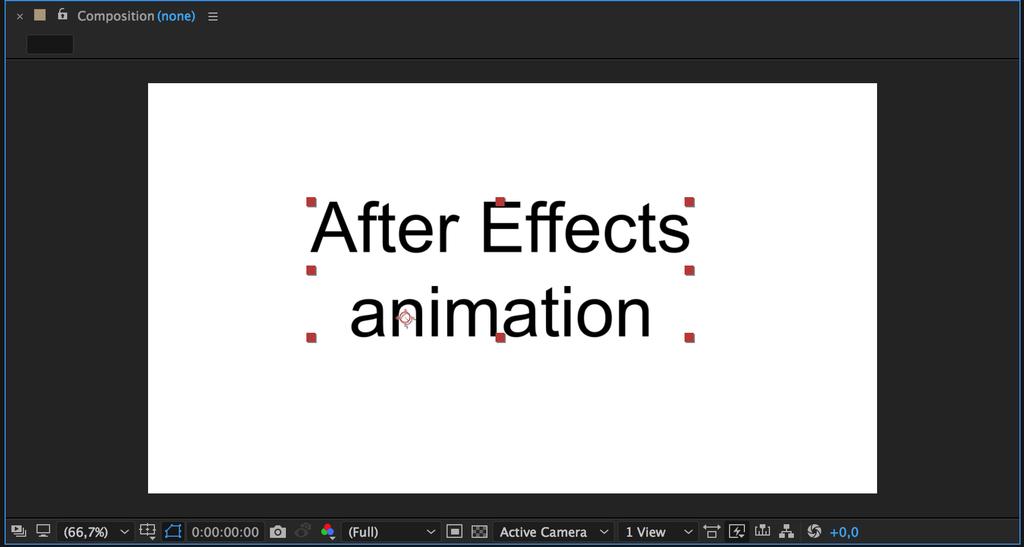Click the "animation" text line

coord(500,313)
